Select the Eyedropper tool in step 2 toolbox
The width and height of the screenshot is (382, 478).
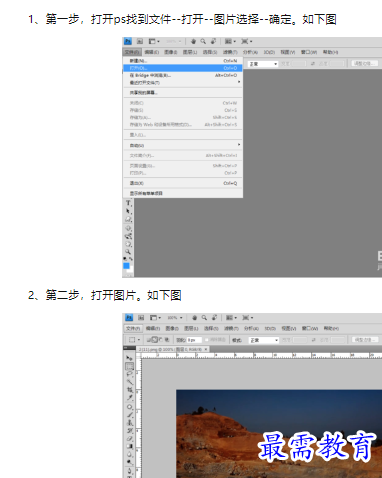pyautogui.click(x=129, y=398)
